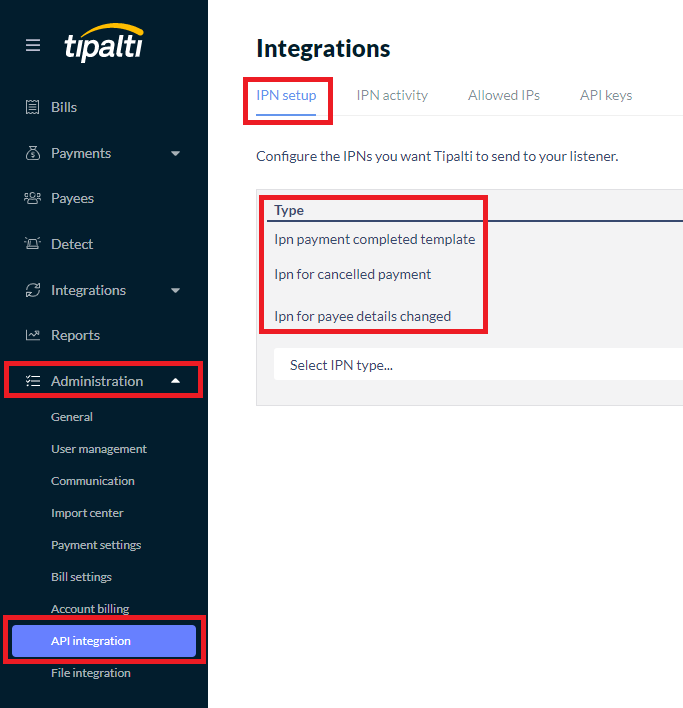Click the Integrations sync arrows icon
The image size is (683, 708).
click(32, 290)
